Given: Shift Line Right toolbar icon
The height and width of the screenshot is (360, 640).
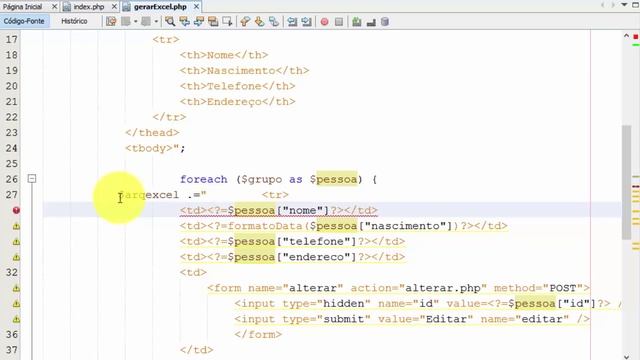Looking at the screenshot, I should (307, 22).
